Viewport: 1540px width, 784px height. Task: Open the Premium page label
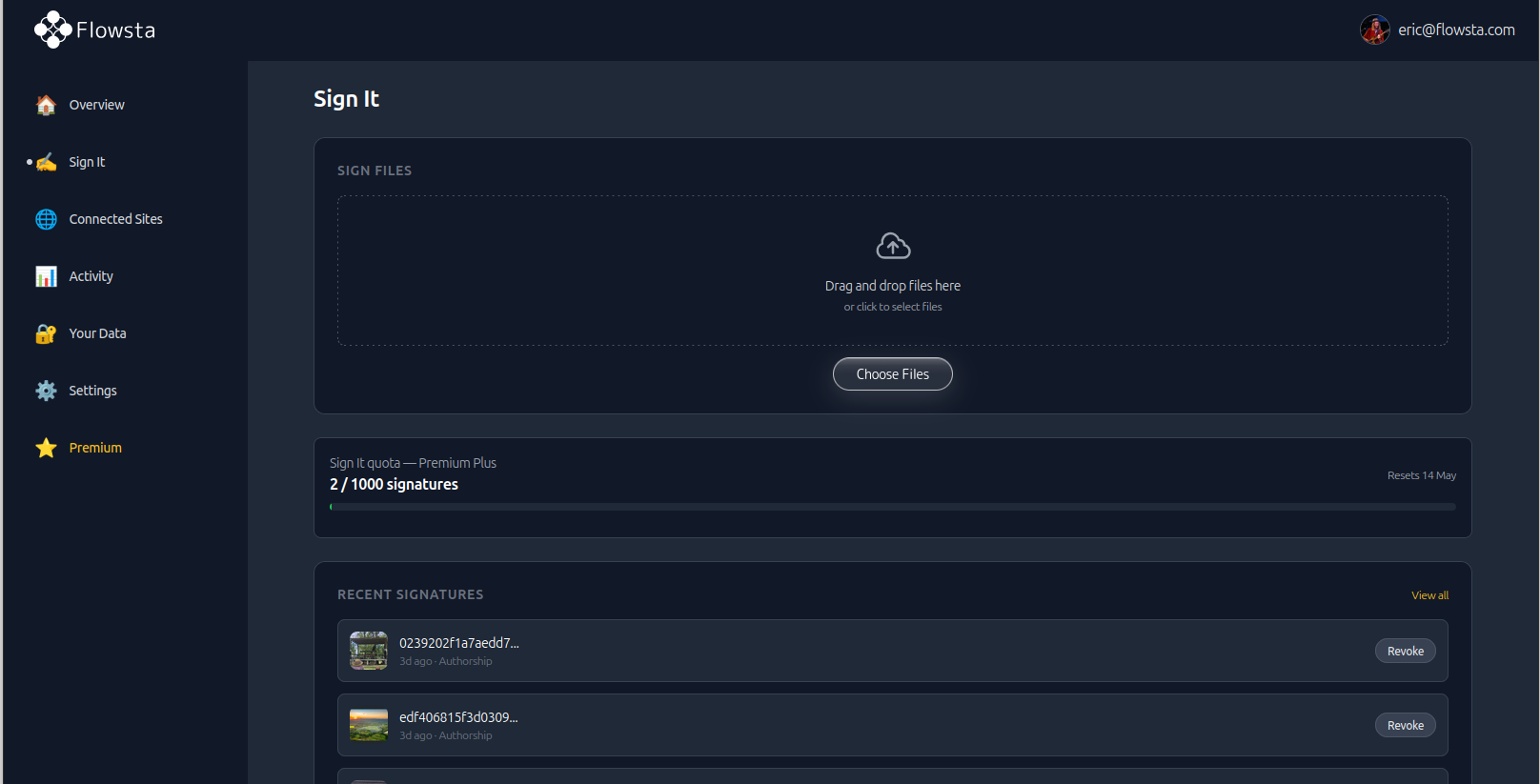(x=95, y=448)
